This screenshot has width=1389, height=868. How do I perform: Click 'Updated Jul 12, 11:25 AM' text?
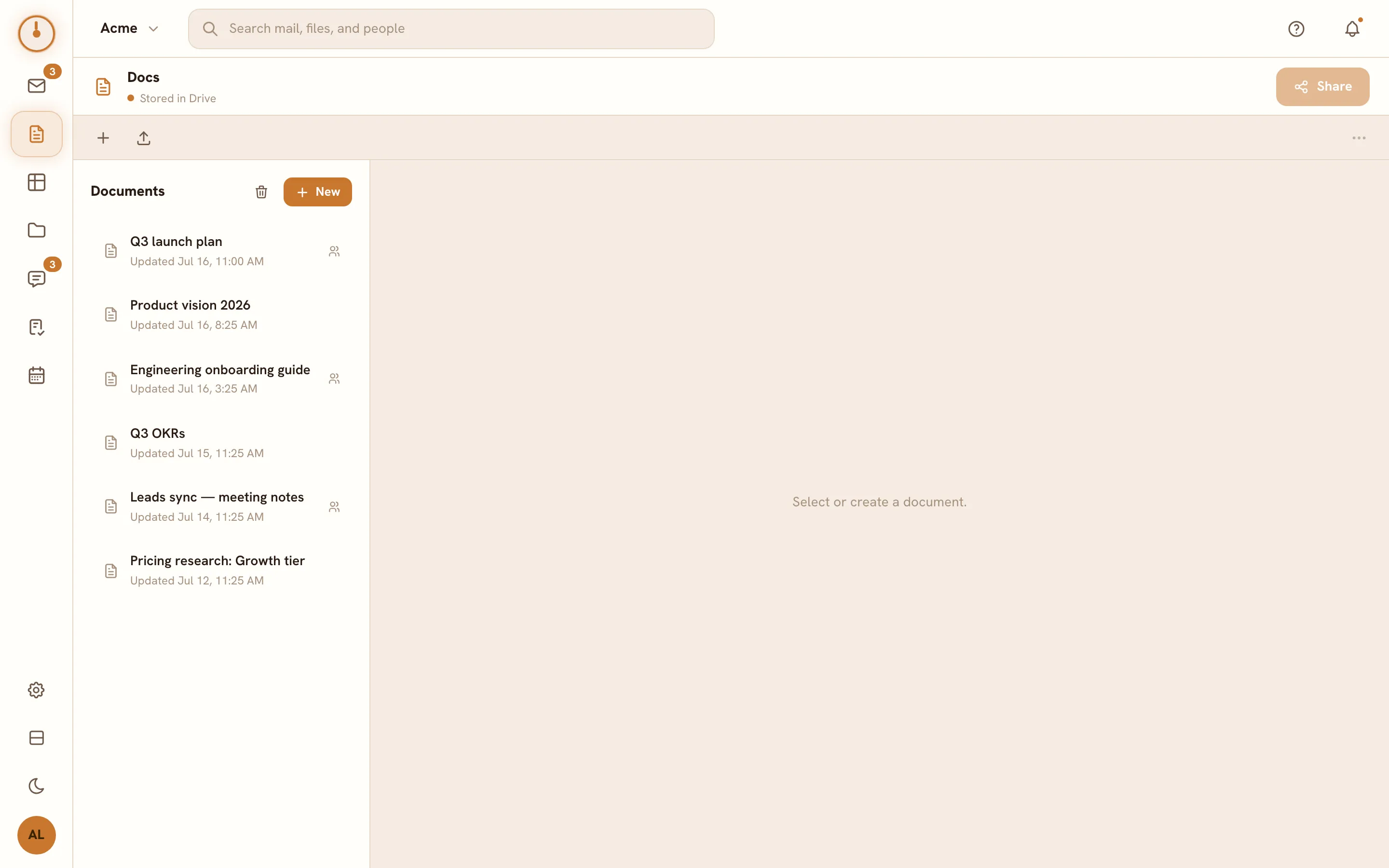(x=197, y=581)
